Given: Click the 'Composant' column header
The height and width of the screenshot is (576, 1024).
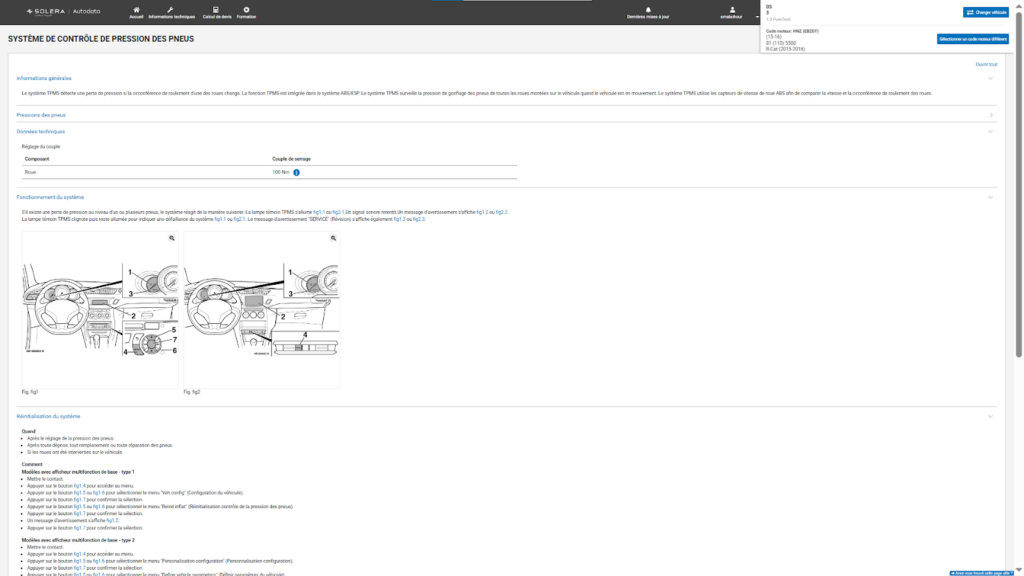Looking at the screenshot, I should click(x=37, y=159).
